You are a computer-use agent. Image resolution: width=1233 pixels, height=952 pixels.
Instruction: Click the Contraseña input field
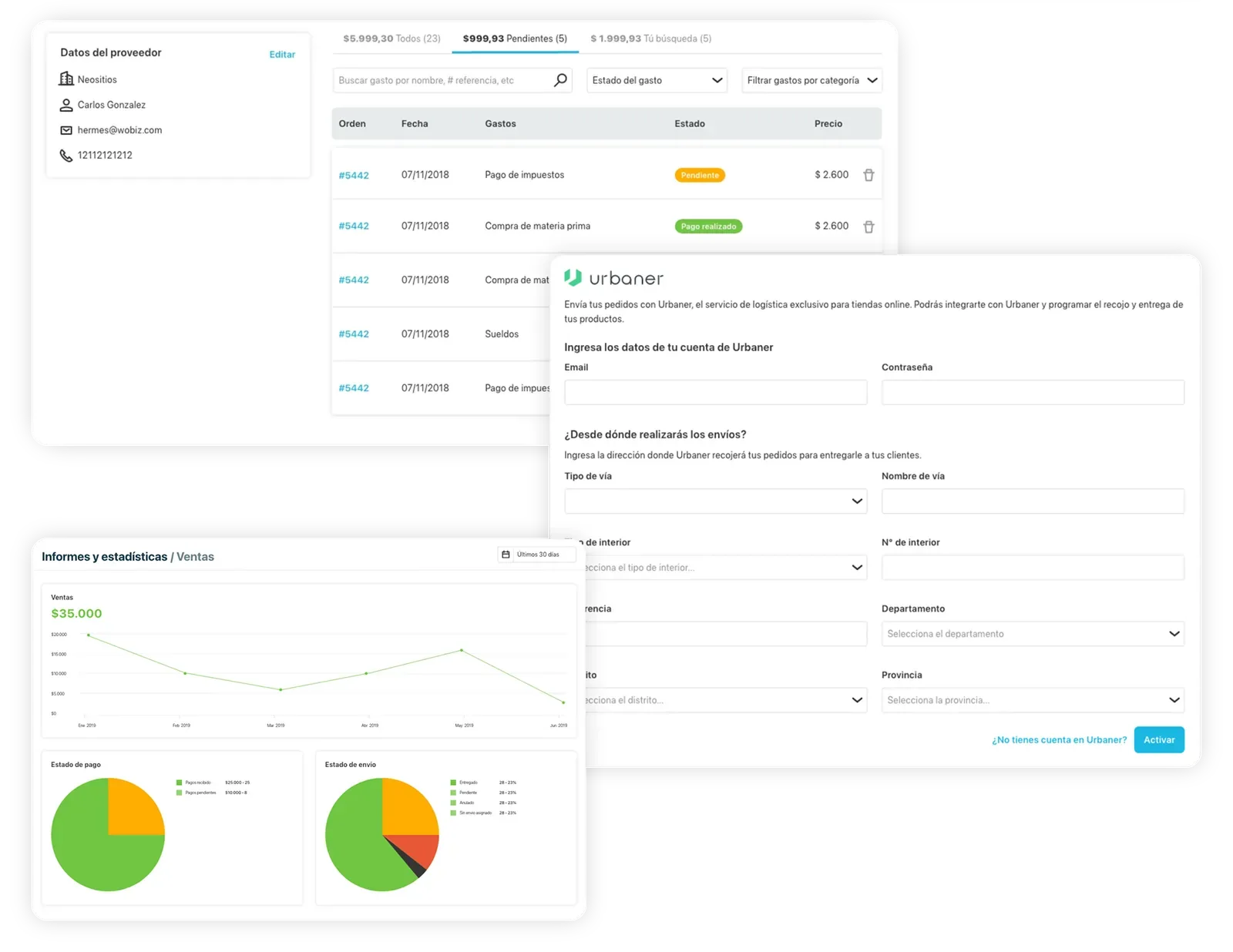[x=1033, y=392]
